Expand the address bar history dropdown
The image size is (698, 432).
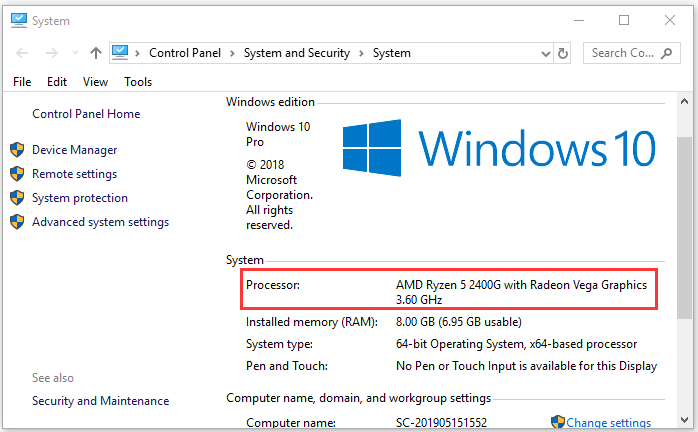(x=544, y=53)
